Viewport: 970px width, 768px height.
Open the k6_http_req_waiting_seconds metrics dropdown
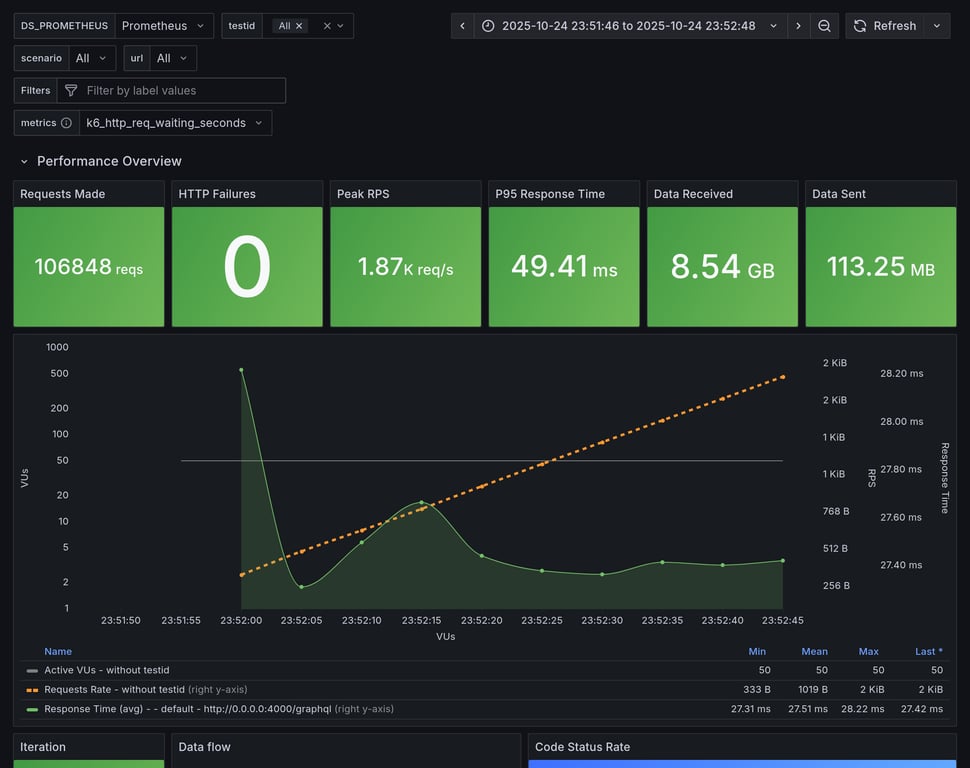point(175,123)
